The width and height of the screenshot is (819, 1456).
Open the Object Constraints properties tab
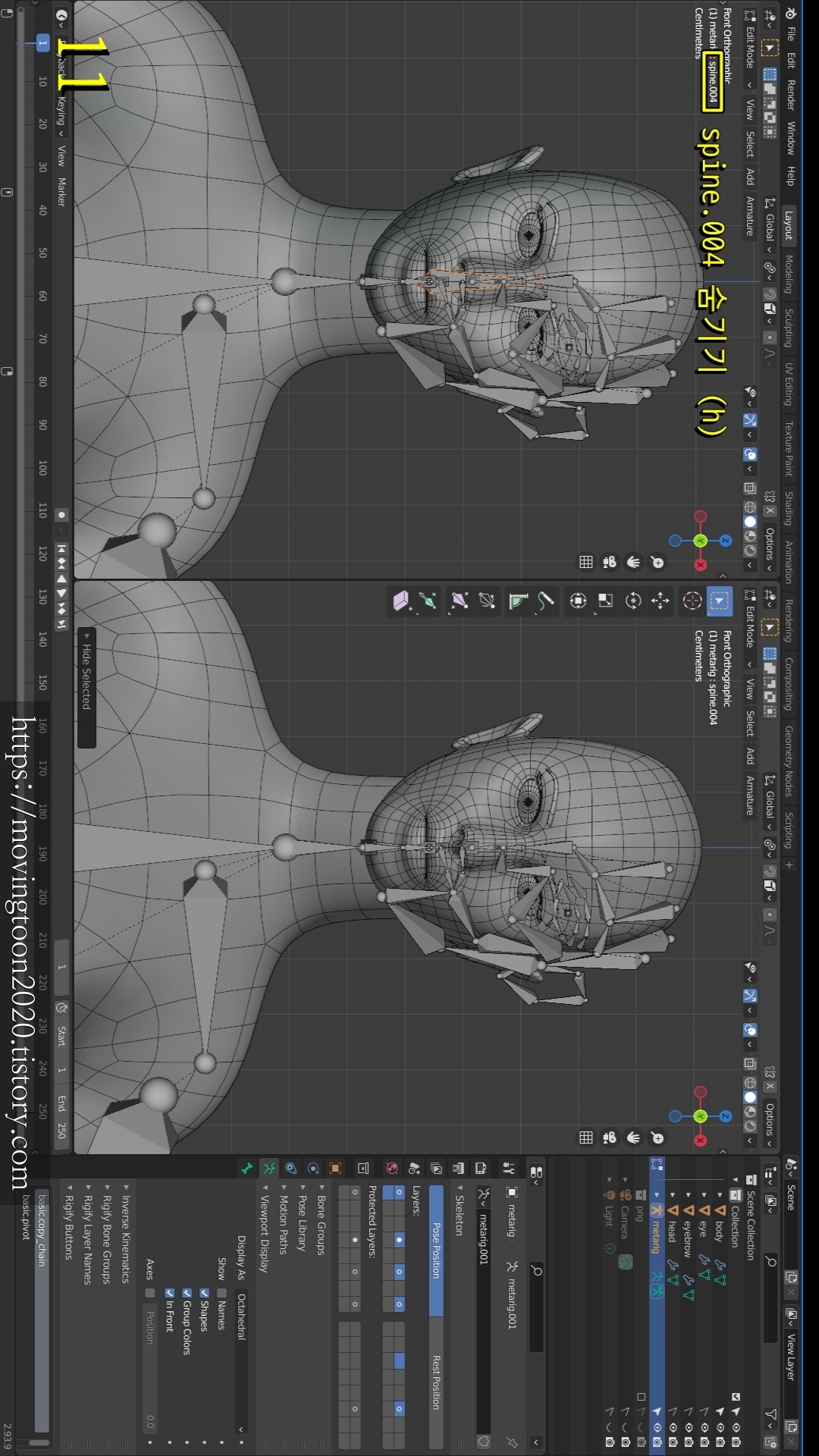pos(290,1169)
